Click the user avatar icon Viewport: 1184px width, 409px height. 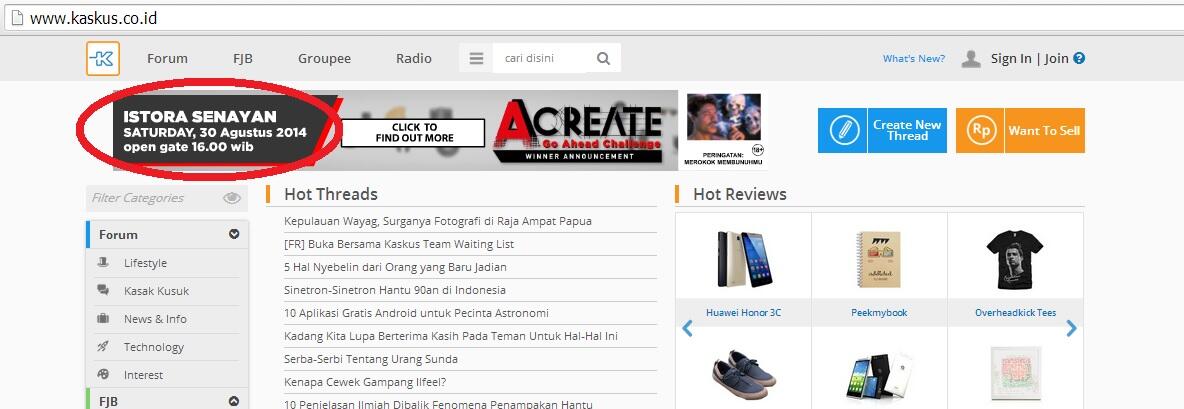pos(971,58)
